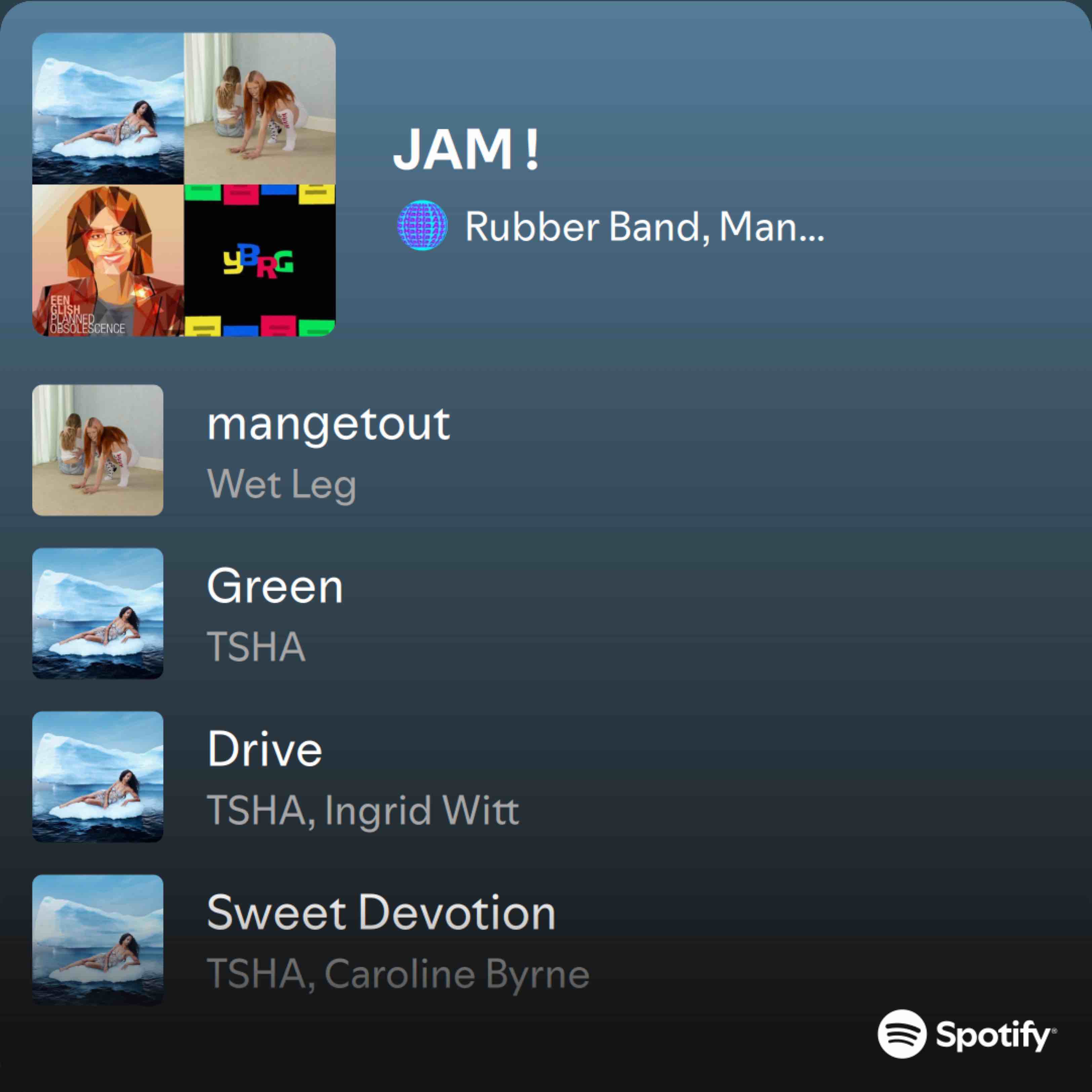Image resolution: width=1092 pixels, height=1092 pixels.
Task: Click the globe-shaped owner avatar icon
Action: [x=422, y=225]
